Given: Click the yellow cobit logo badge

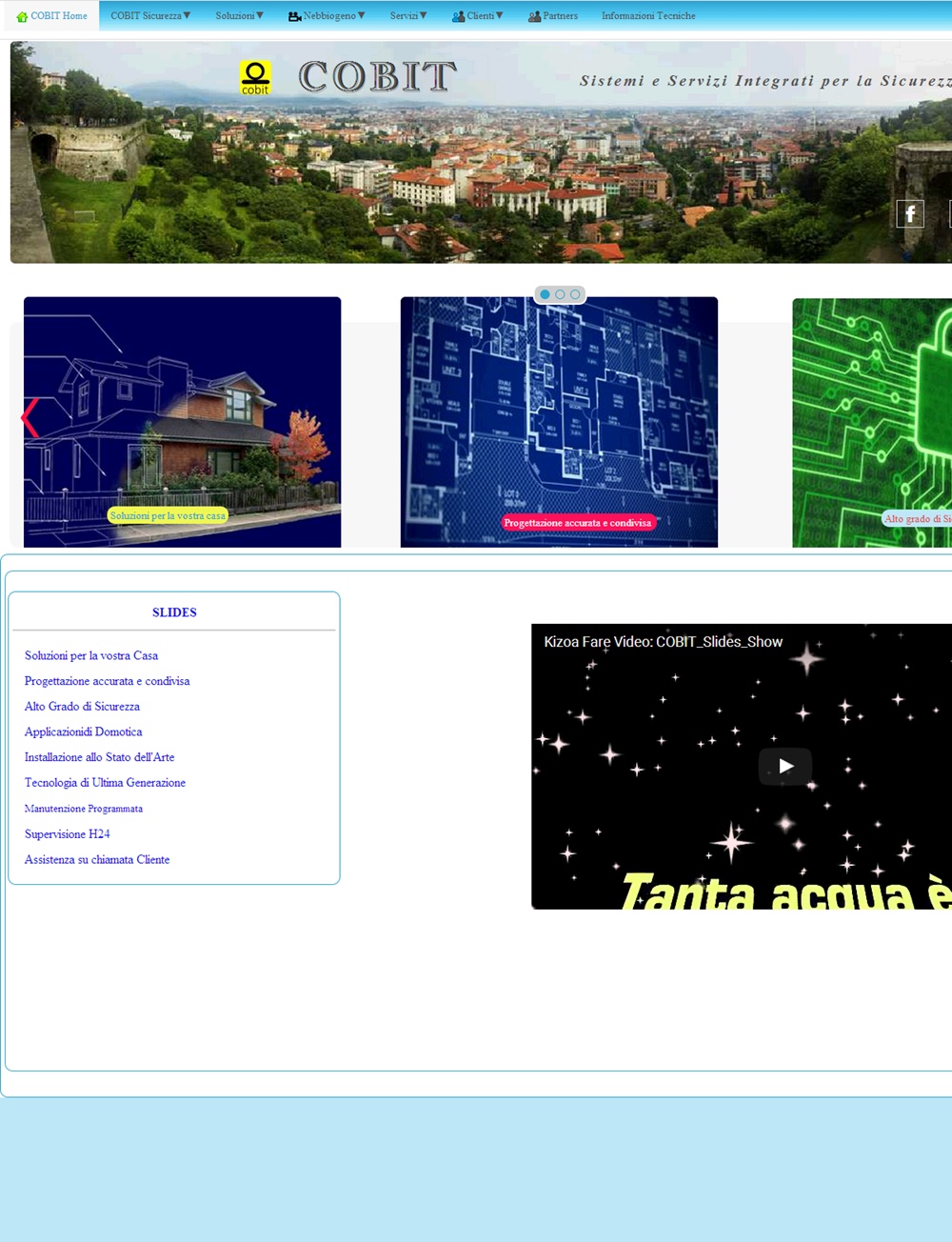Looking at the screenshot, I should pyautogui.click(x=255, y=77).
